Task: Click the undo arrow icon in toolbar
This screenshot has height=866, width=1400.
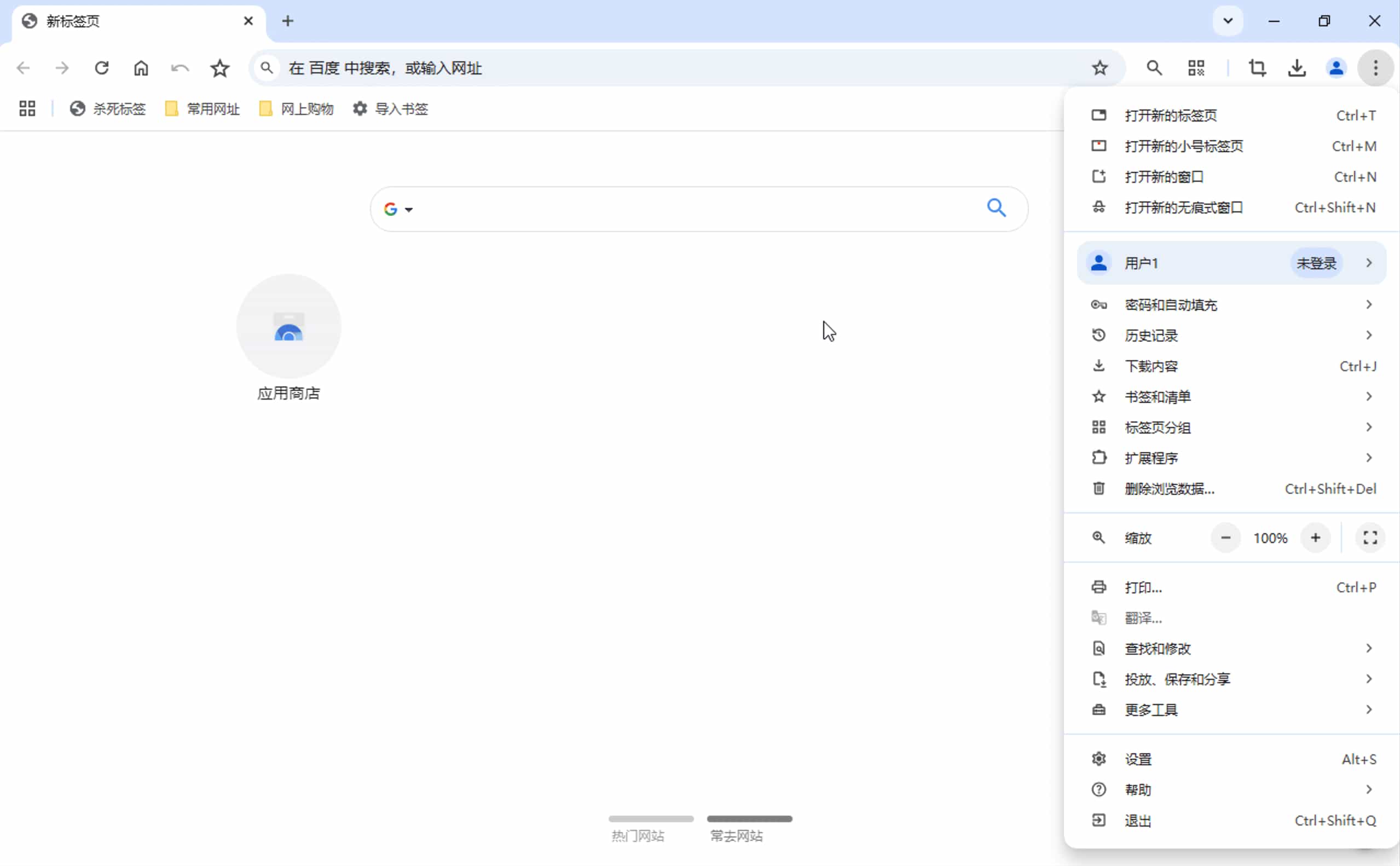Action: (179, 67)
